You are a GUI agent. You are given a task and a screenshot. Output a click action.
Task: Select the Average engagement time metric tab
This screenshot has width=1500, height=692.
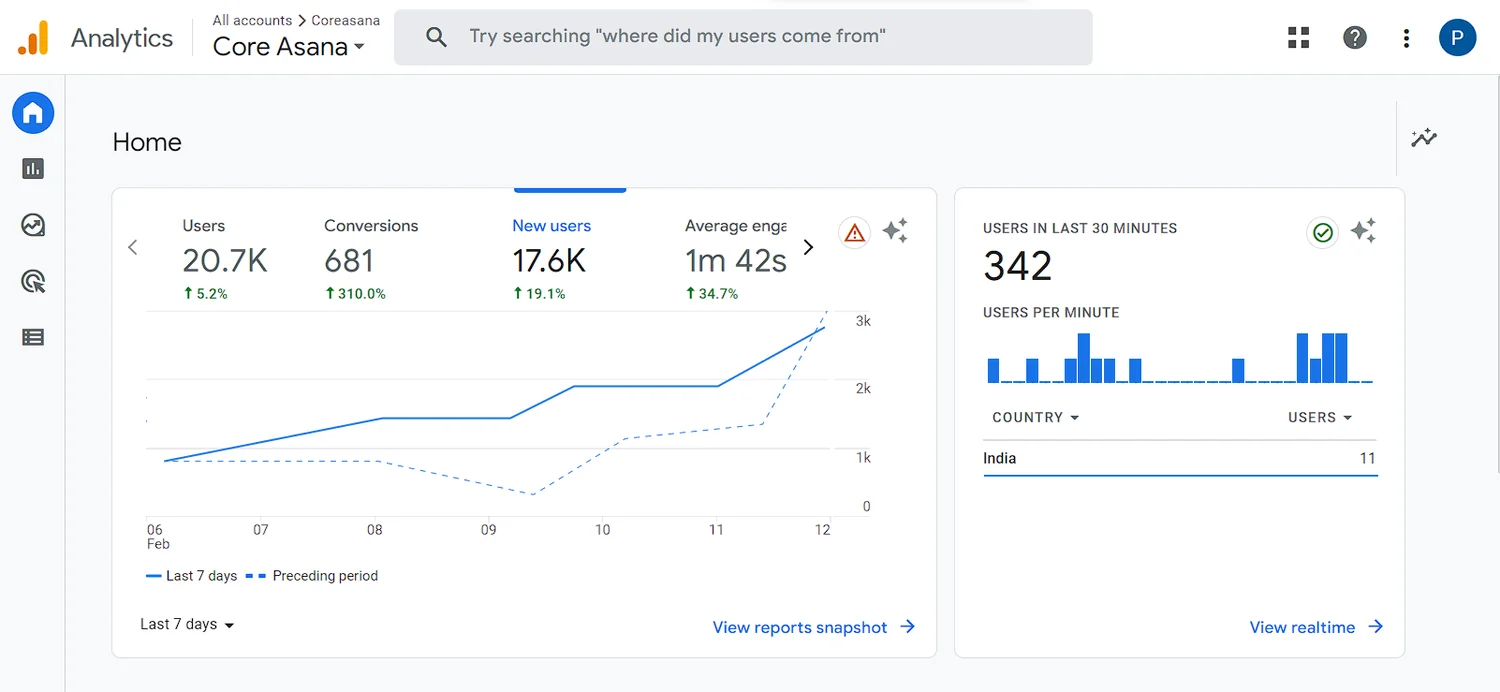736,259
